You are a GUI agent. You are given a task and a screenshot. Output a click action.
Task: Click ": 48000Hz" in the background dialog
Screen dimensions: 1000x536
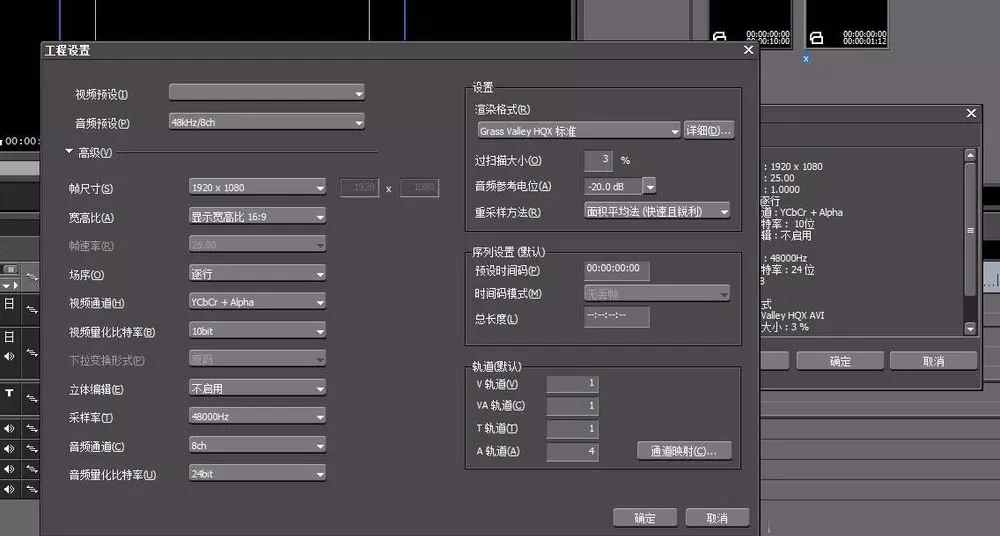coord(785,258)
